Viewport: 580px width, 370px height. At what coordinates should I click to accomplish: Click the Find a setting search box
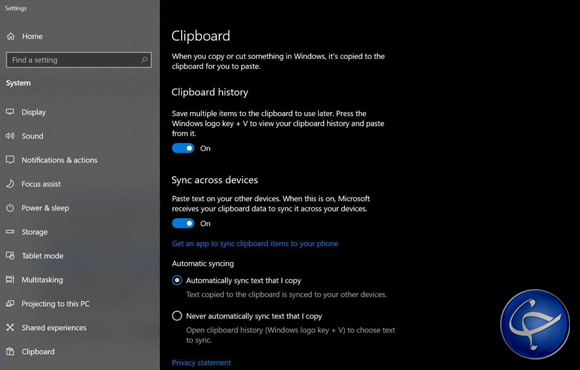pos(79,60)
